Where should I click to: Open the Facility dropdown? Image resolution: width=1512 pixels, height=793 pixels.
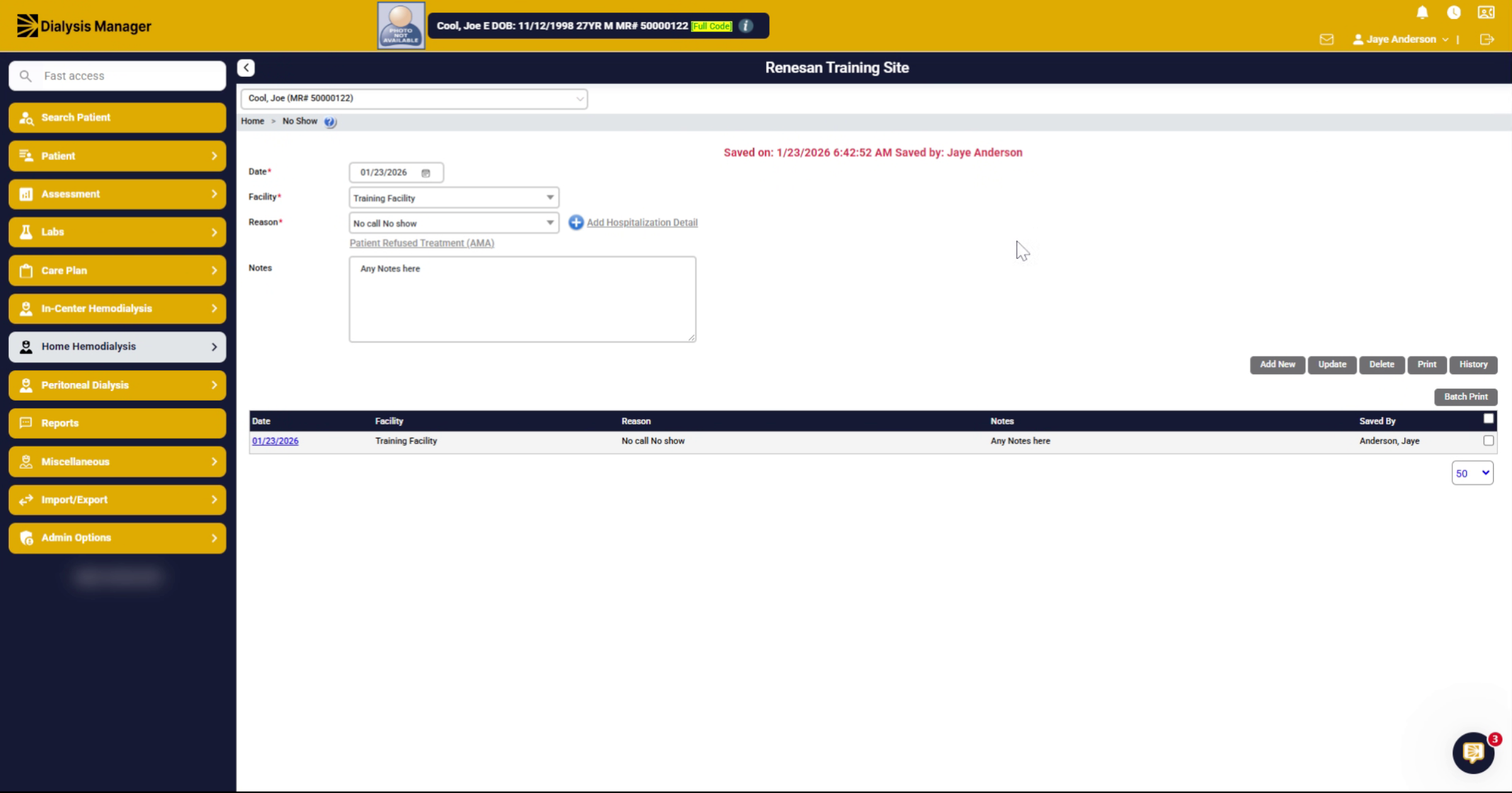[454, 198]
